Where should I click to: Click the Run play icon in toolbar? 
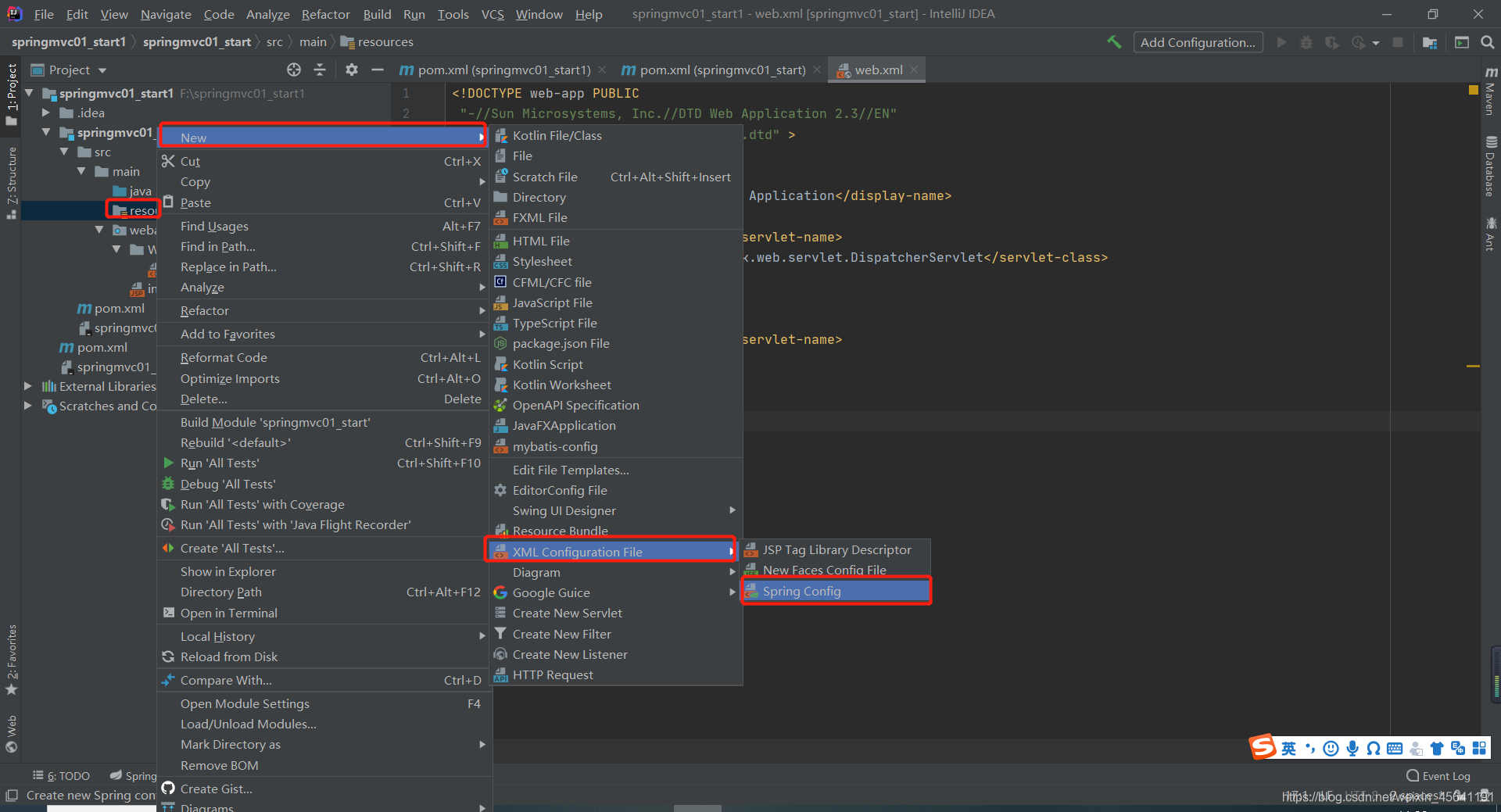[x=1281, y=42]
